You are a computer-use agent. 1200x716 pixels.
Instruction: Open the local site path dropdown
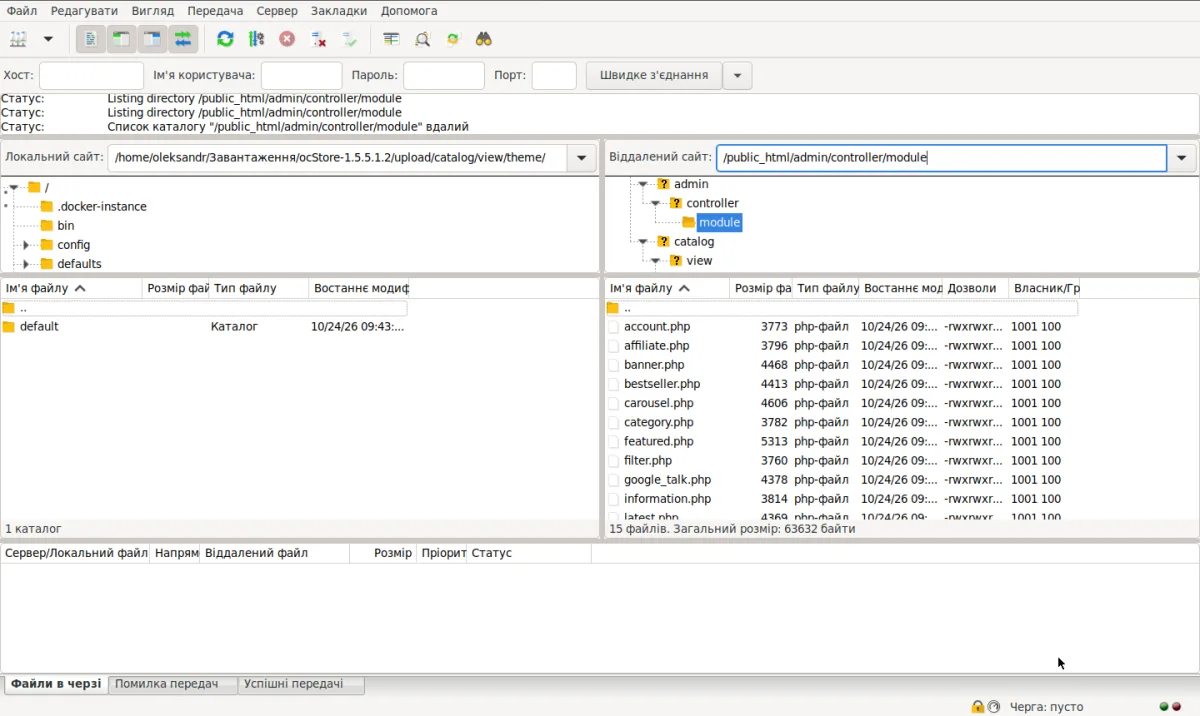click(581, 158)
